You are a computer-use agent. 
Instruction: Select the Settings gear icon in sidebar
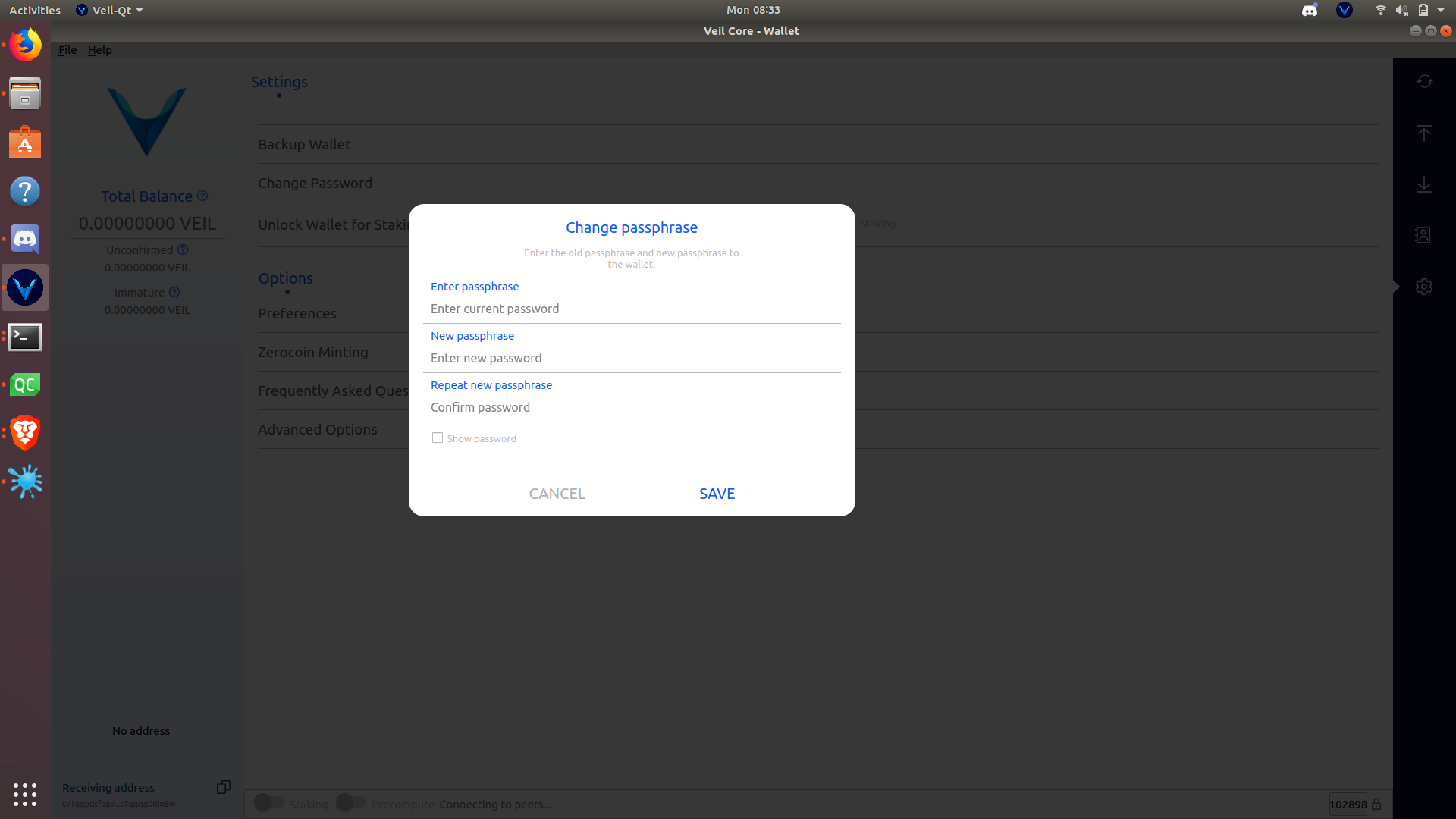point(1424,287)
